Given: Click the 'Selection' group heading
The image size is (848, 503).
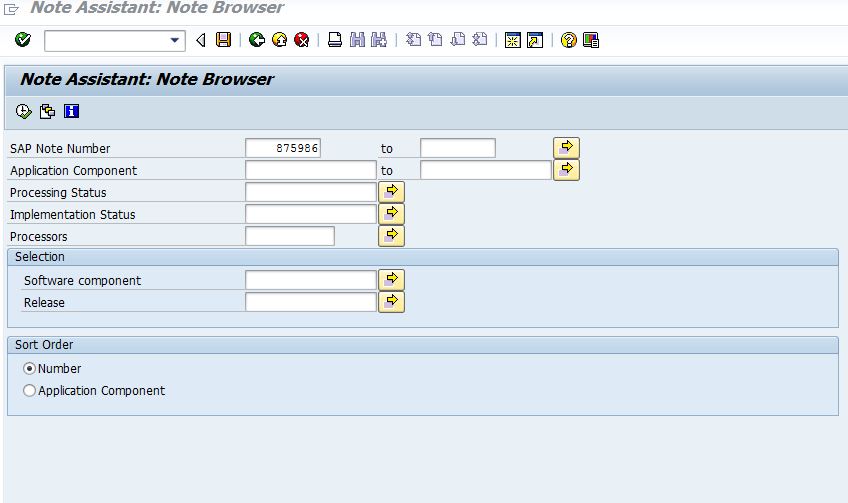Looking at the screenshot, I should pos(39,257).
